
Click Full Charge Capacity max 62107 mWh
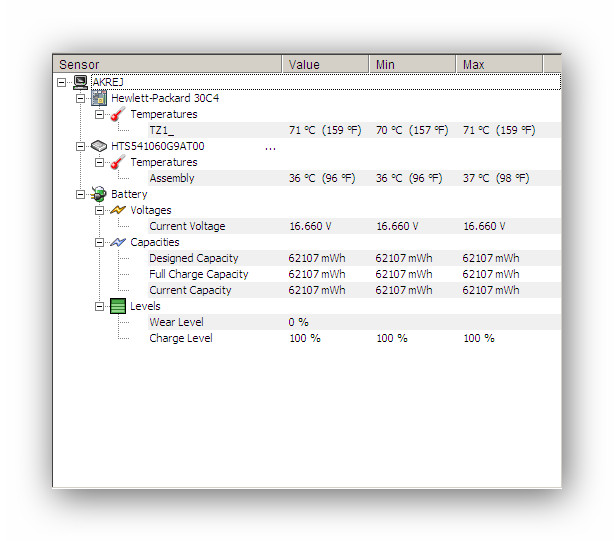pos(491,274)
